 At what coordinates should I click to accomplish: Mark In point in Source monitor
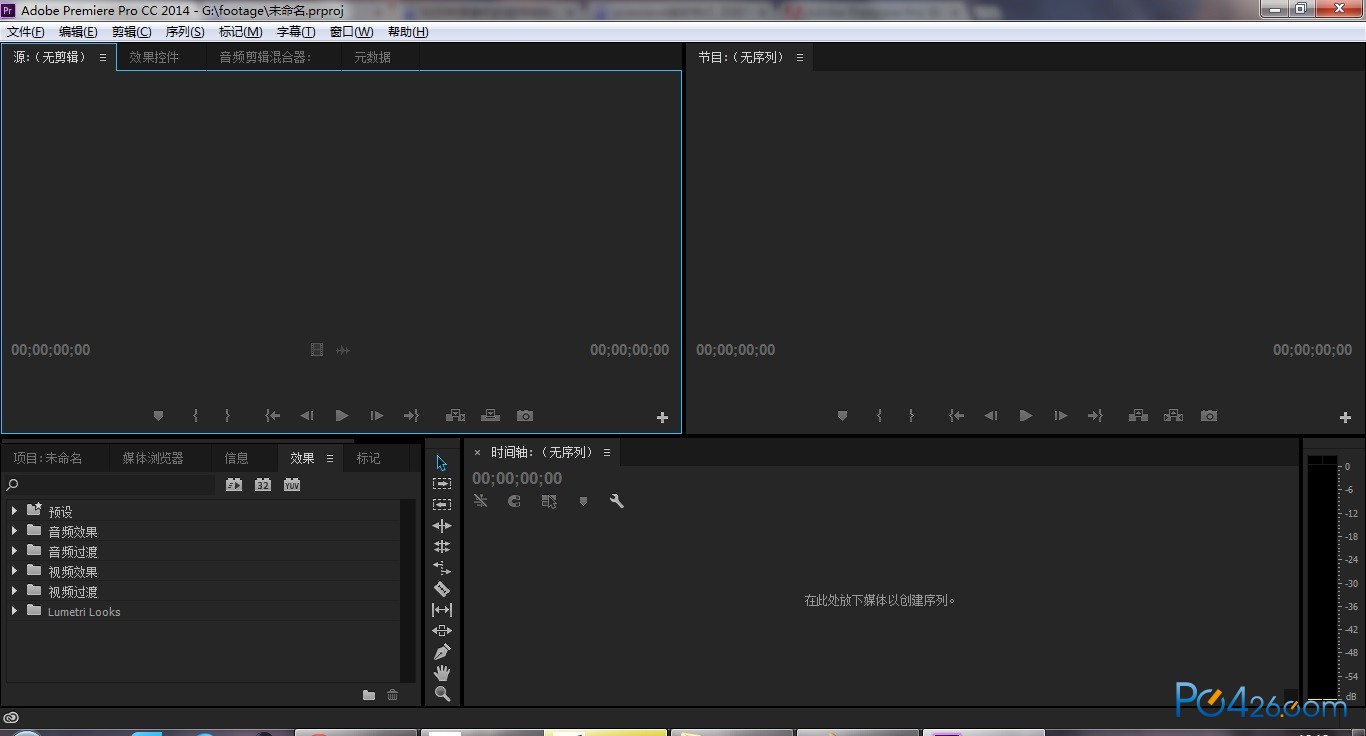tap(196, 416)
